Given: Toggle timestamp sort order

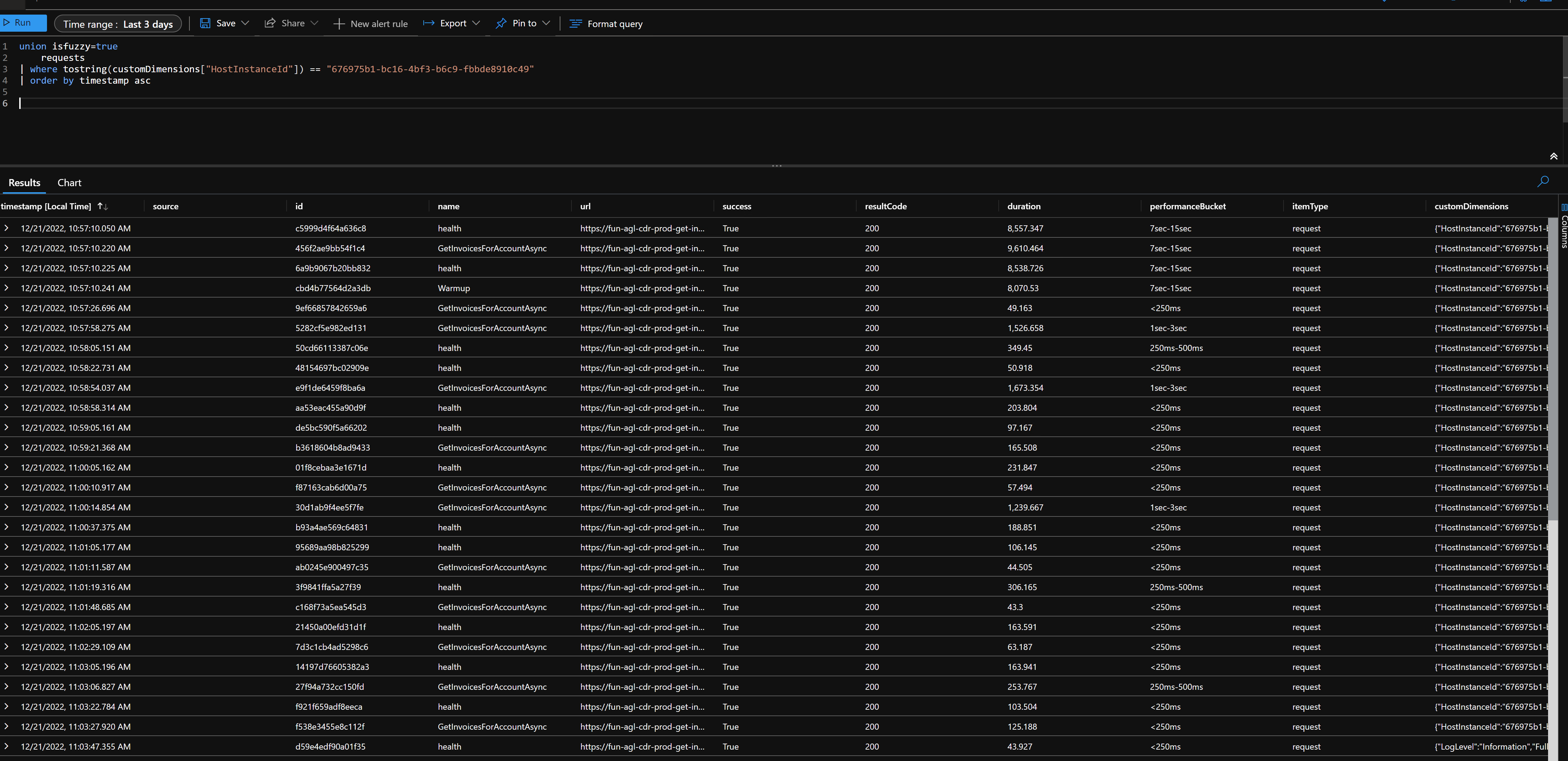Looking at the screenshot, I should 103,206.
